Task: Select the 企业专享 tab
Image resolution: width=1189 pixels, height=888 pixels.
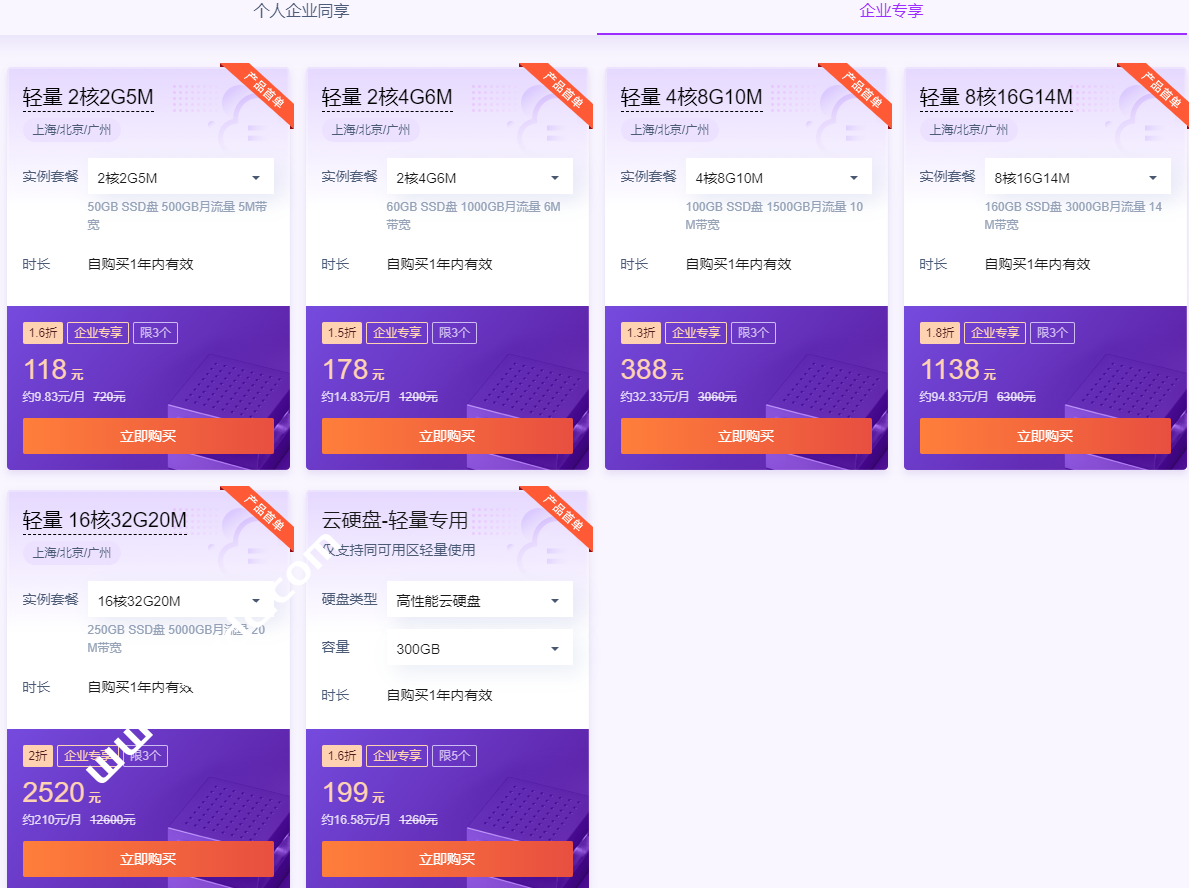Action: point(891,11)
